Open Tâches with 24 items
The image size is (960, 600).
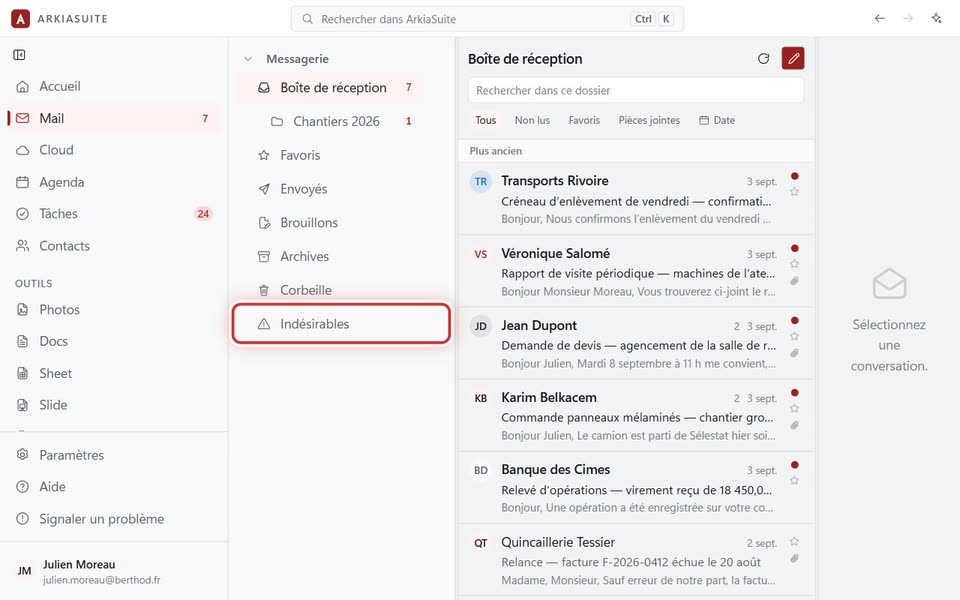point(114,214)
